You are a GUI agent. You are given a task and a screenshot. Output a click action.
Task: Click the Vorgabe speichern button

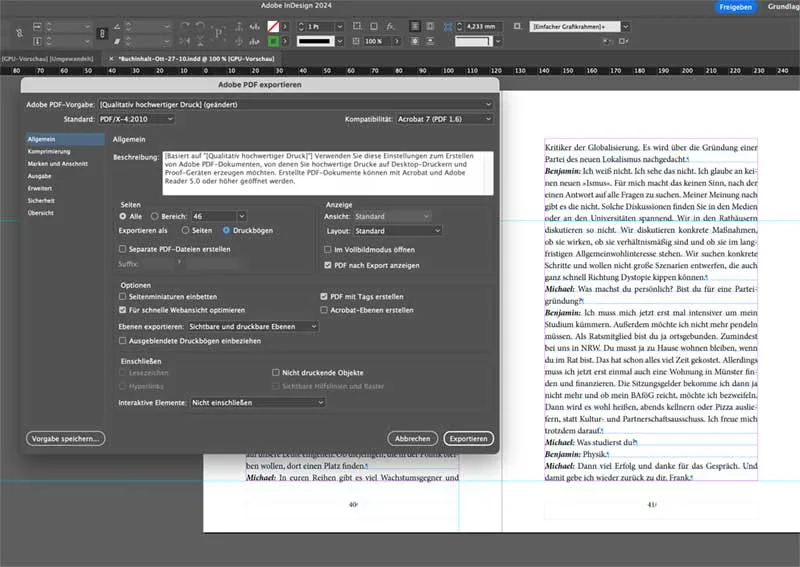point(66,438)
